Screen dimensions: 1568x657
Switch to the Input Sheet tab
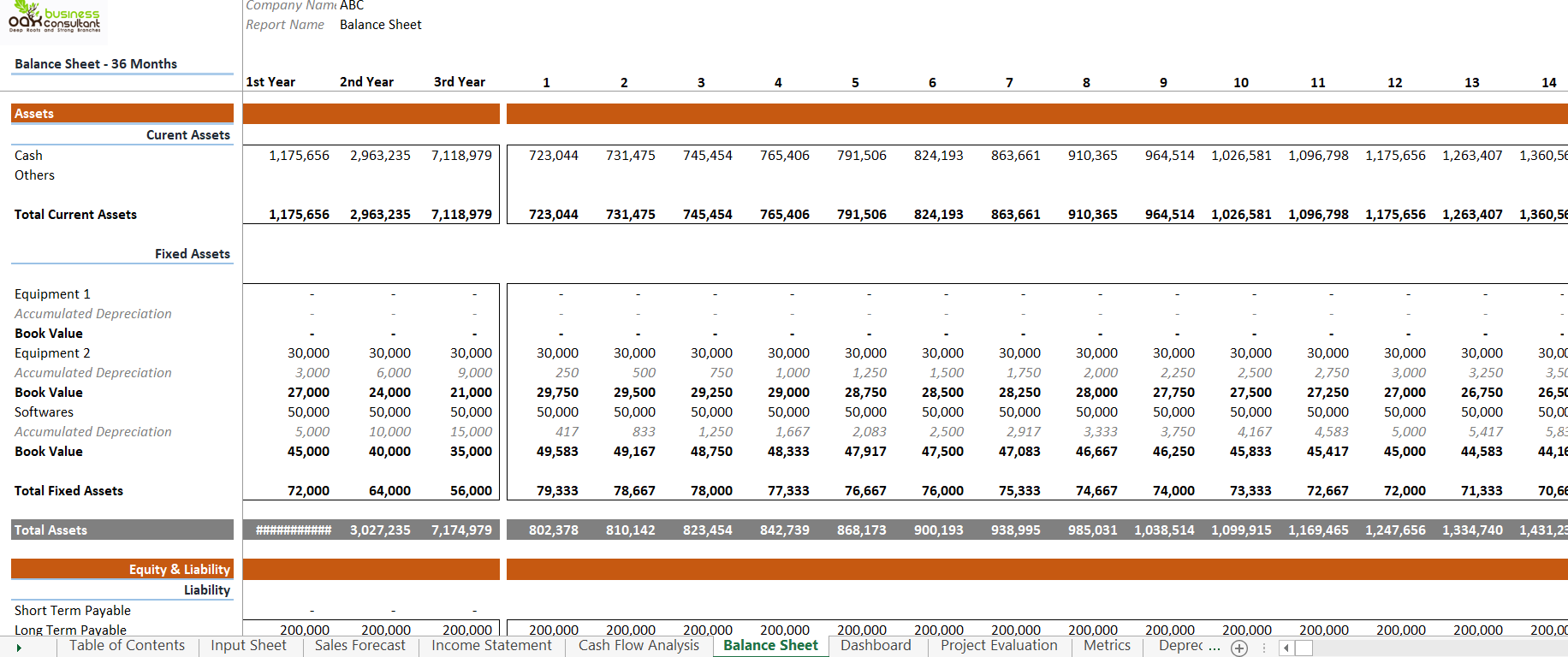249,646
